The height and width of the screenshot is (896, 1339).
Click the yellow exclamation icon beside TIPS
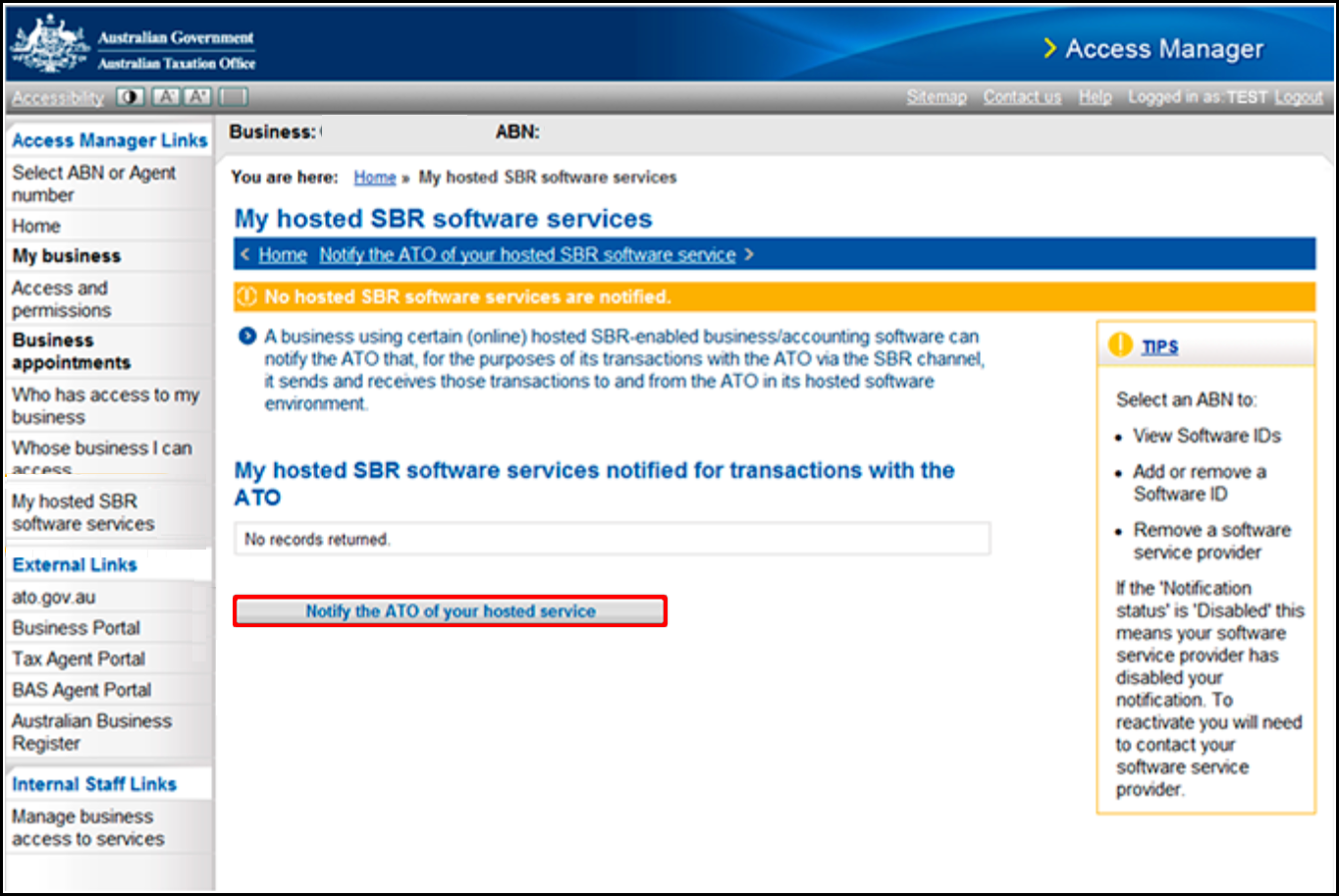pyautogui.click(x=1120, y=345)
